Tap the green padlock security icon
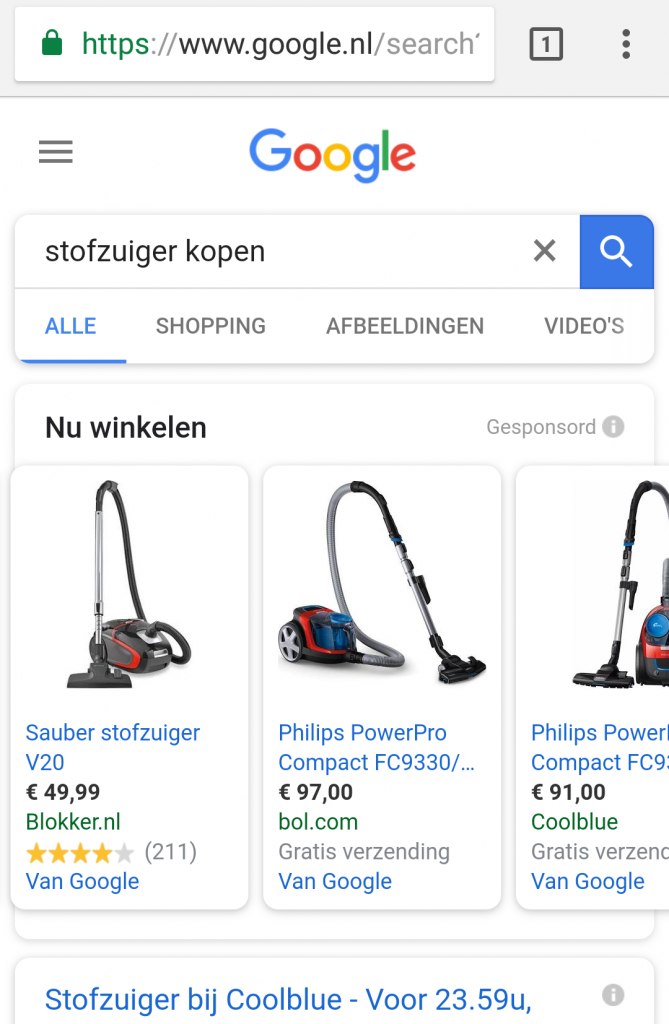This screenshot has height=1024, width=669. click(x=52, y=44)
